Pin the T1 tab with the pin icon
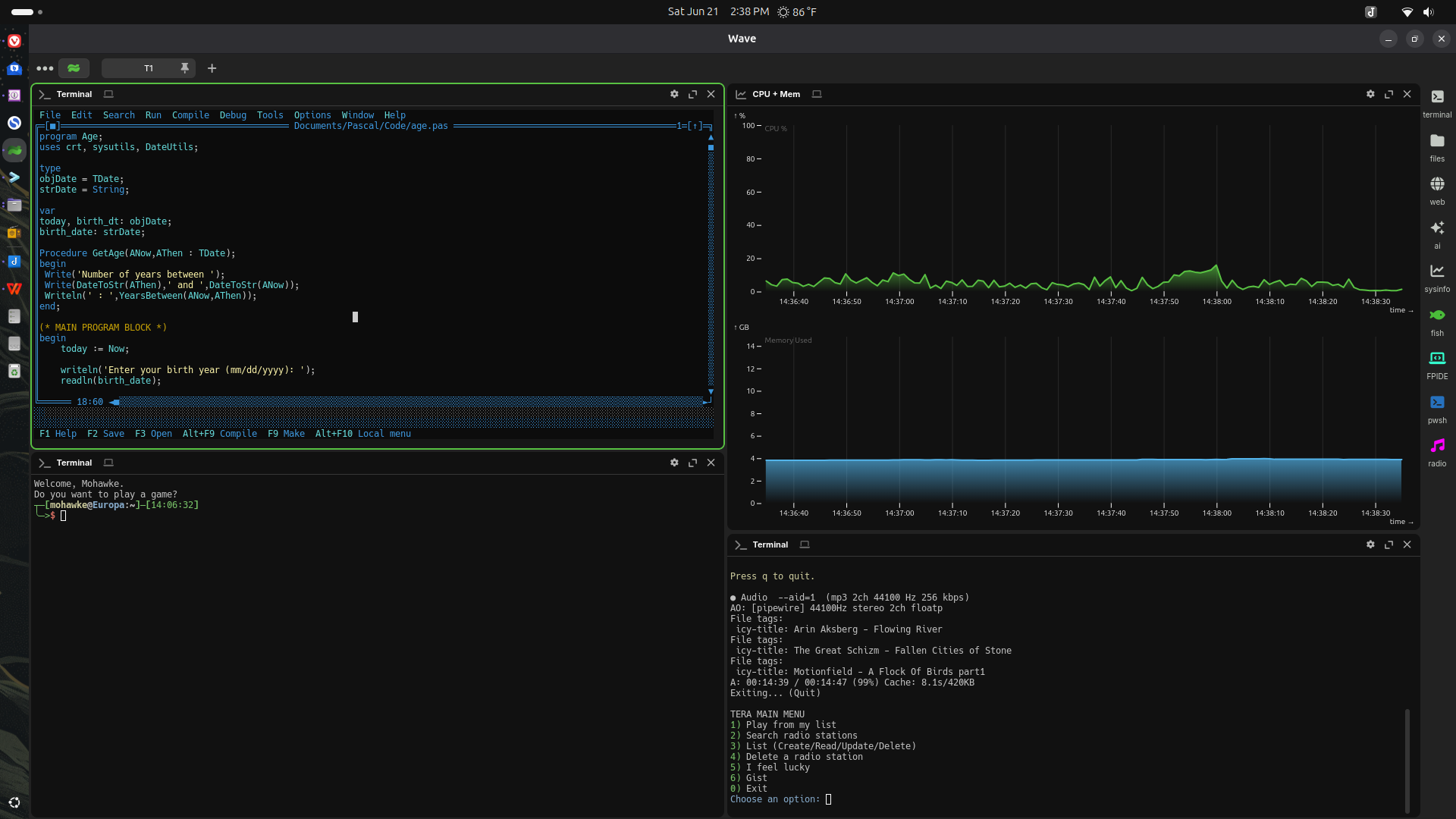The image size is (1456, 819). 184,68
